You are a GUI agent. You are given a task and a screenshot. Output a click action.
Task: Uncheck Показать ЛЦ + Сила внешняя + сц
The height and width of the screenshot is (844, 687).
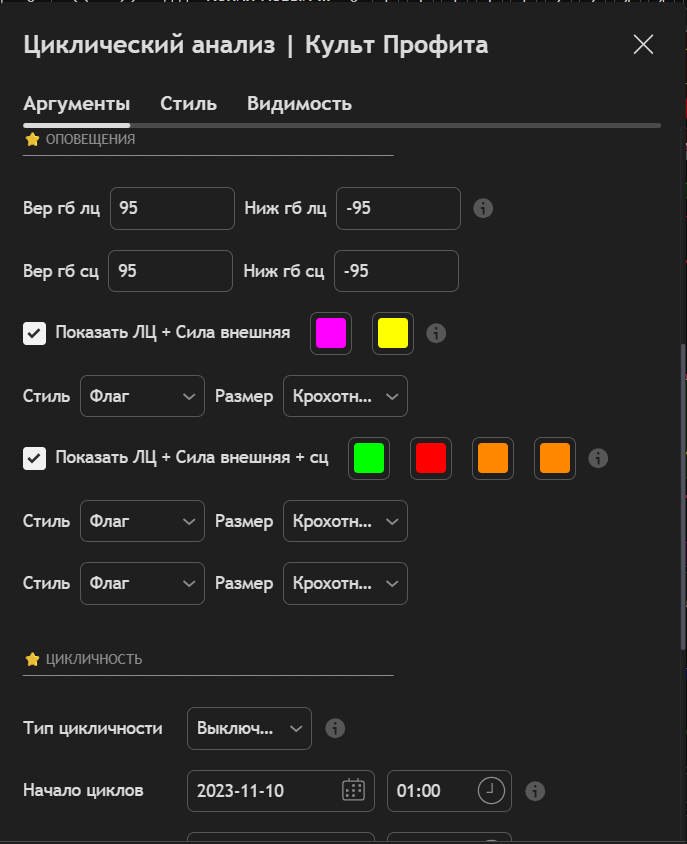[x=35, y=458]
